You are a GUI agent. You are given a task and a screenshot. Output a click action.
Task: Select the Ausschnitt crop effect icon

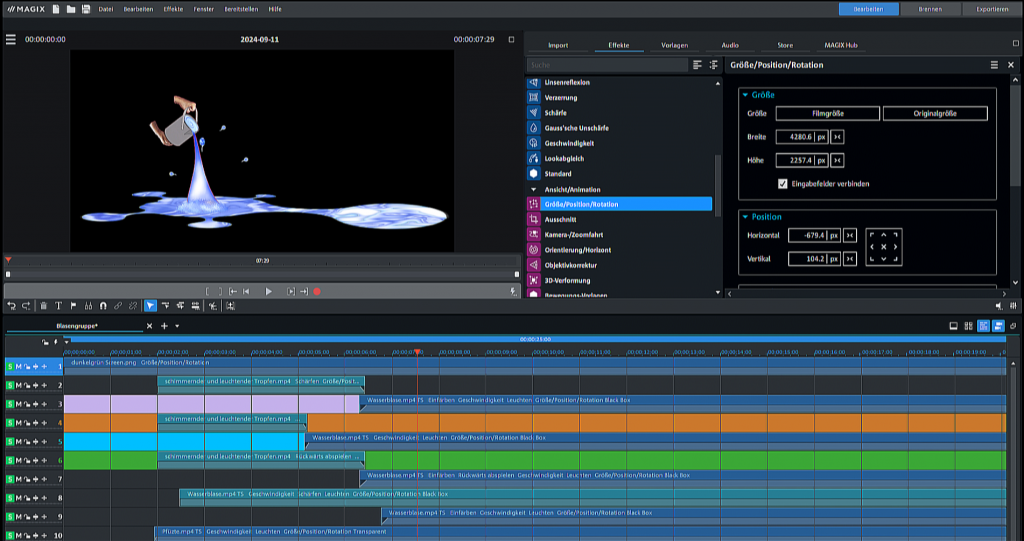coord(533,219)
